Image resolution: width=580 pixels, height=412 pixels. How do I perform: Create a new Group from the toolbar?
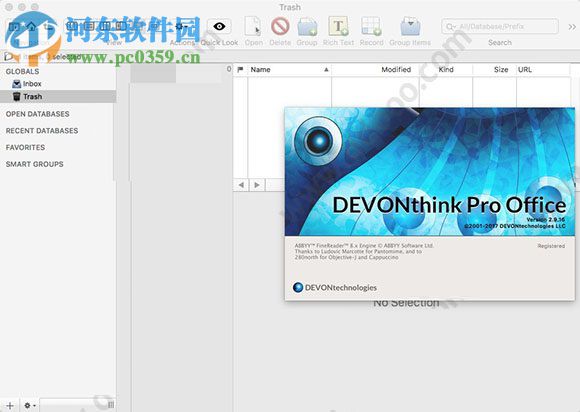tap(307, 27)
